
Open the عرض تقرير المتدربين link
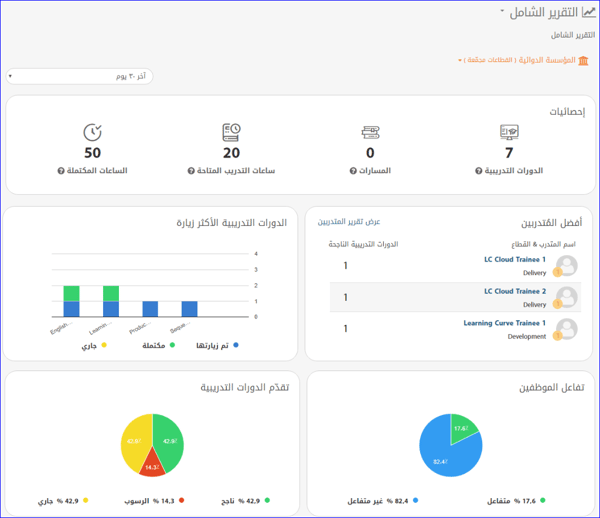click(x=349, y=222)
